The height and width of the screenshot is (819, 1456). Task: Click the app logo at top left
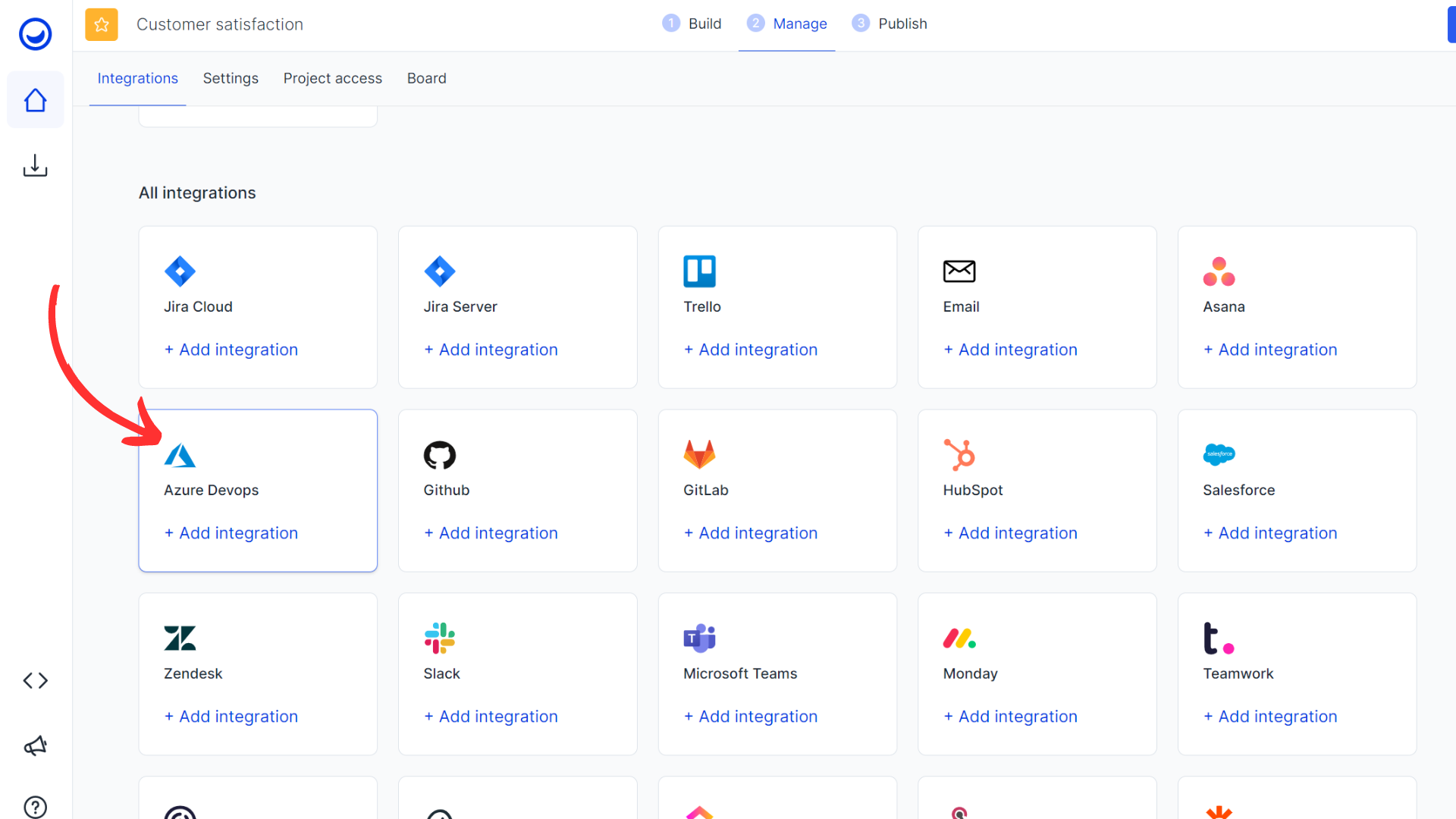click(x=35, y=34)
